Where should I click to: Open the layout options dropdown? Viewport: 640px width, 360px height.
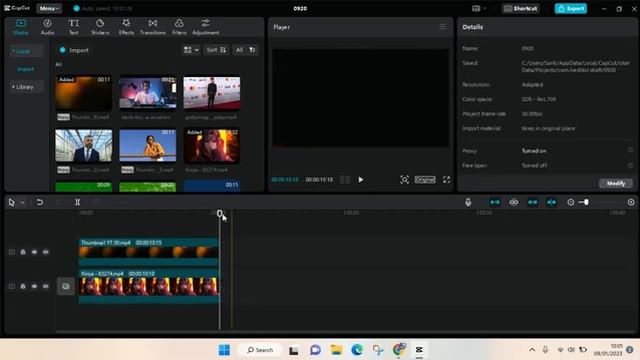(479, 9)
